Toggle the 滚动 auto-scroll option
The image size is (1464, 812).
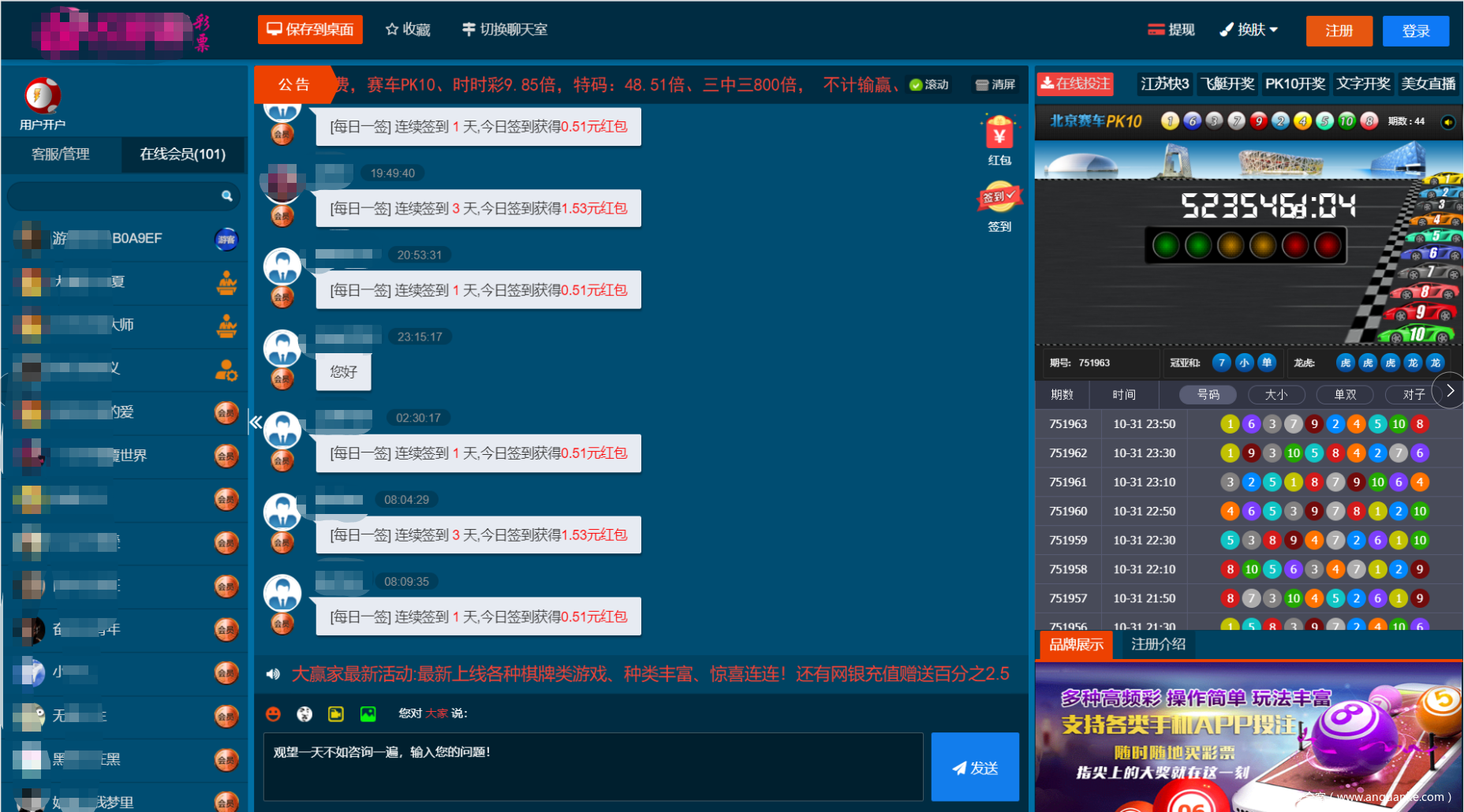pyautogui.click(x=929, y=84)
